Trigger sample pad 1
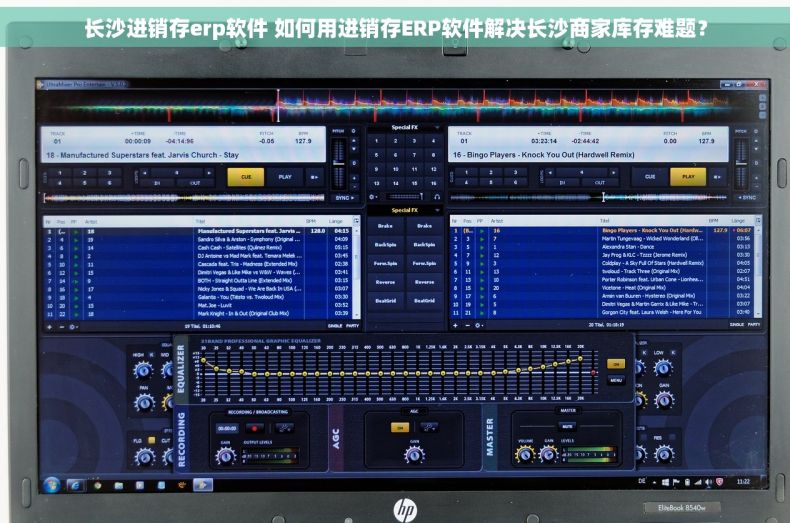The image size is (790, 523). 376,141
